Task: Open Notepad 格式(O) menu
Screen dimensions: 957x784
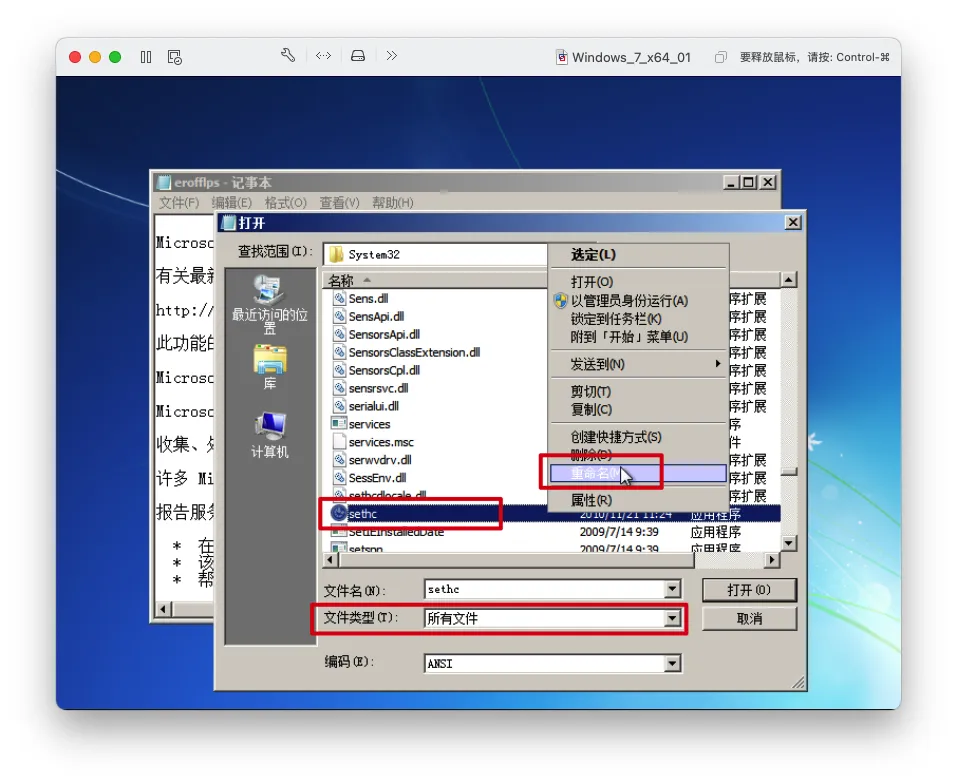Action: (286, 203)
